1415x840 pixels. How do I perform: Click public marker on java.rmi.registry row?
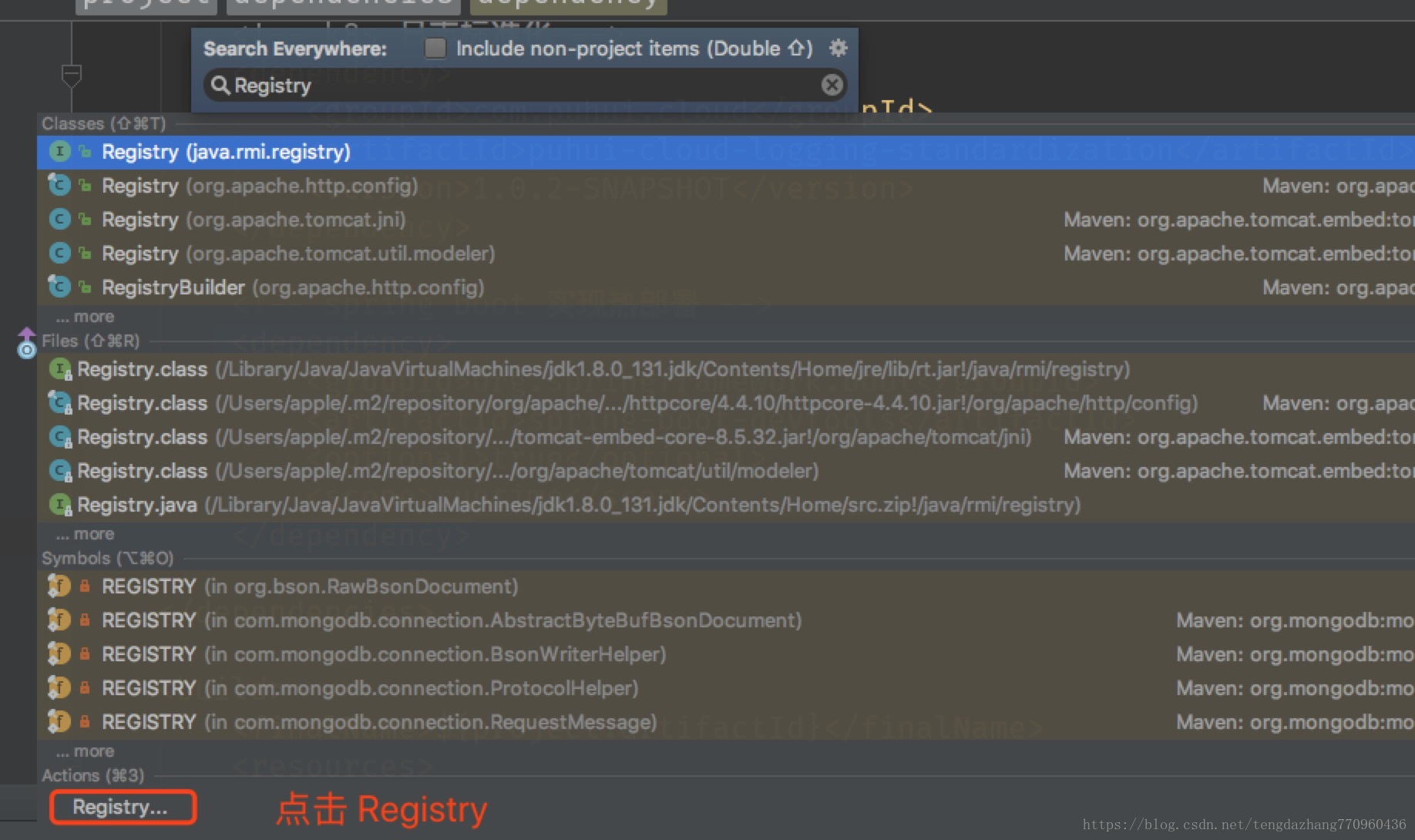(x=85, y=152)
